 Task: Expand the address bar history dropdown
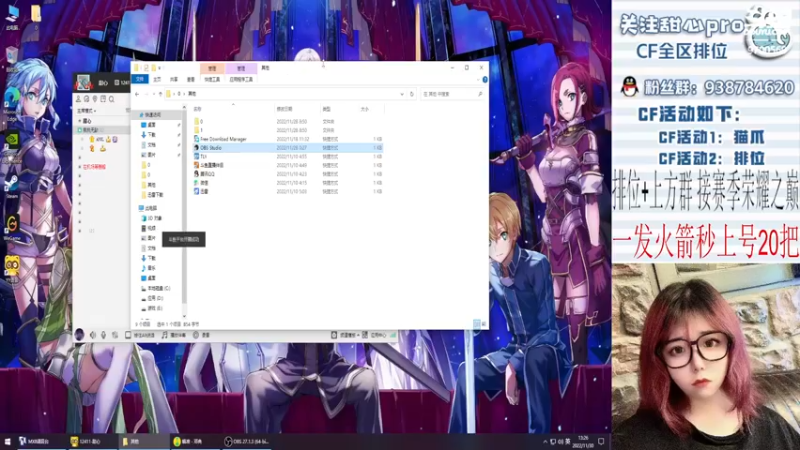402,94
